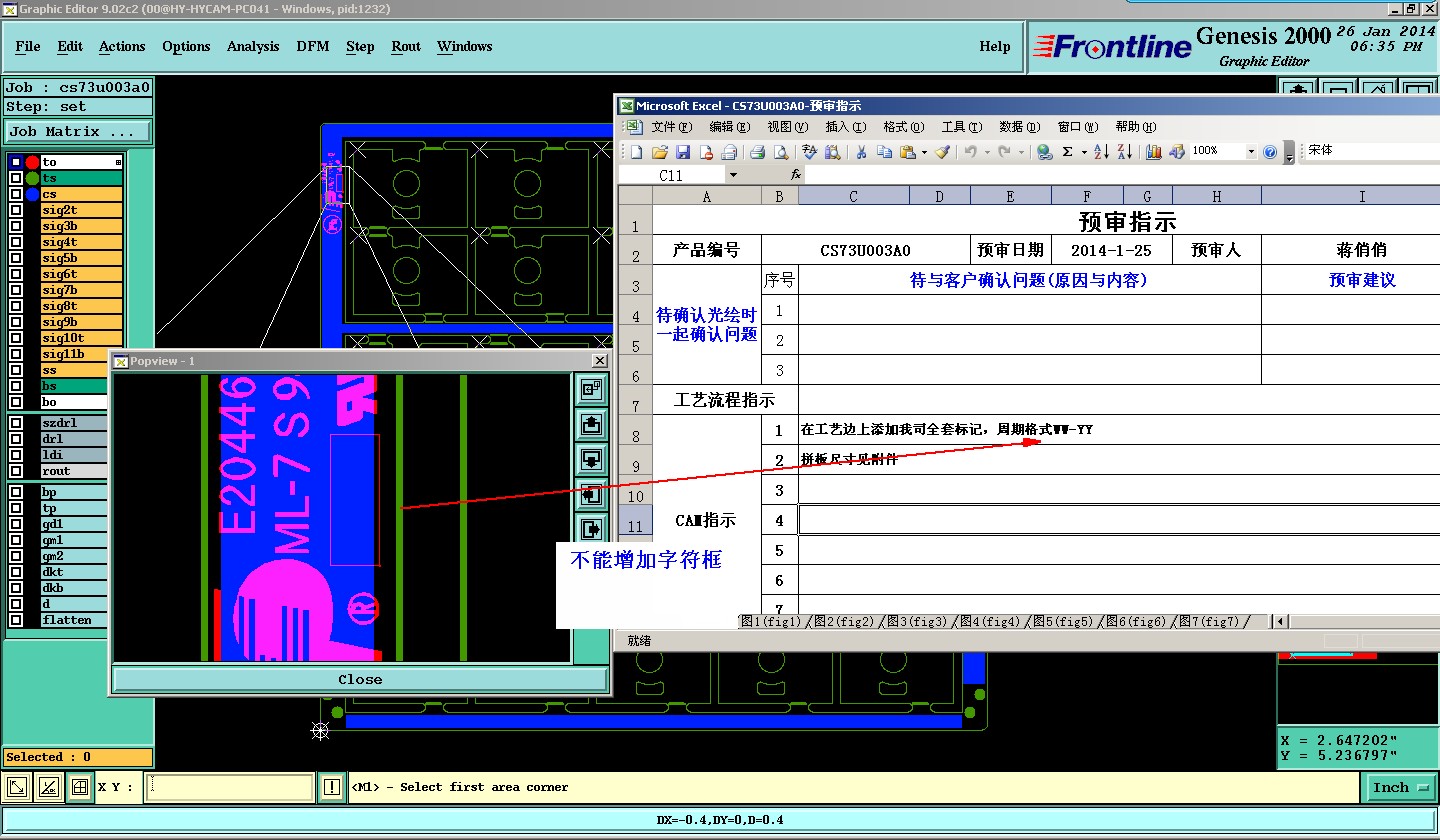
Task: Click the Copy icon in Excel toolbar
Action: tap(884, 152)
